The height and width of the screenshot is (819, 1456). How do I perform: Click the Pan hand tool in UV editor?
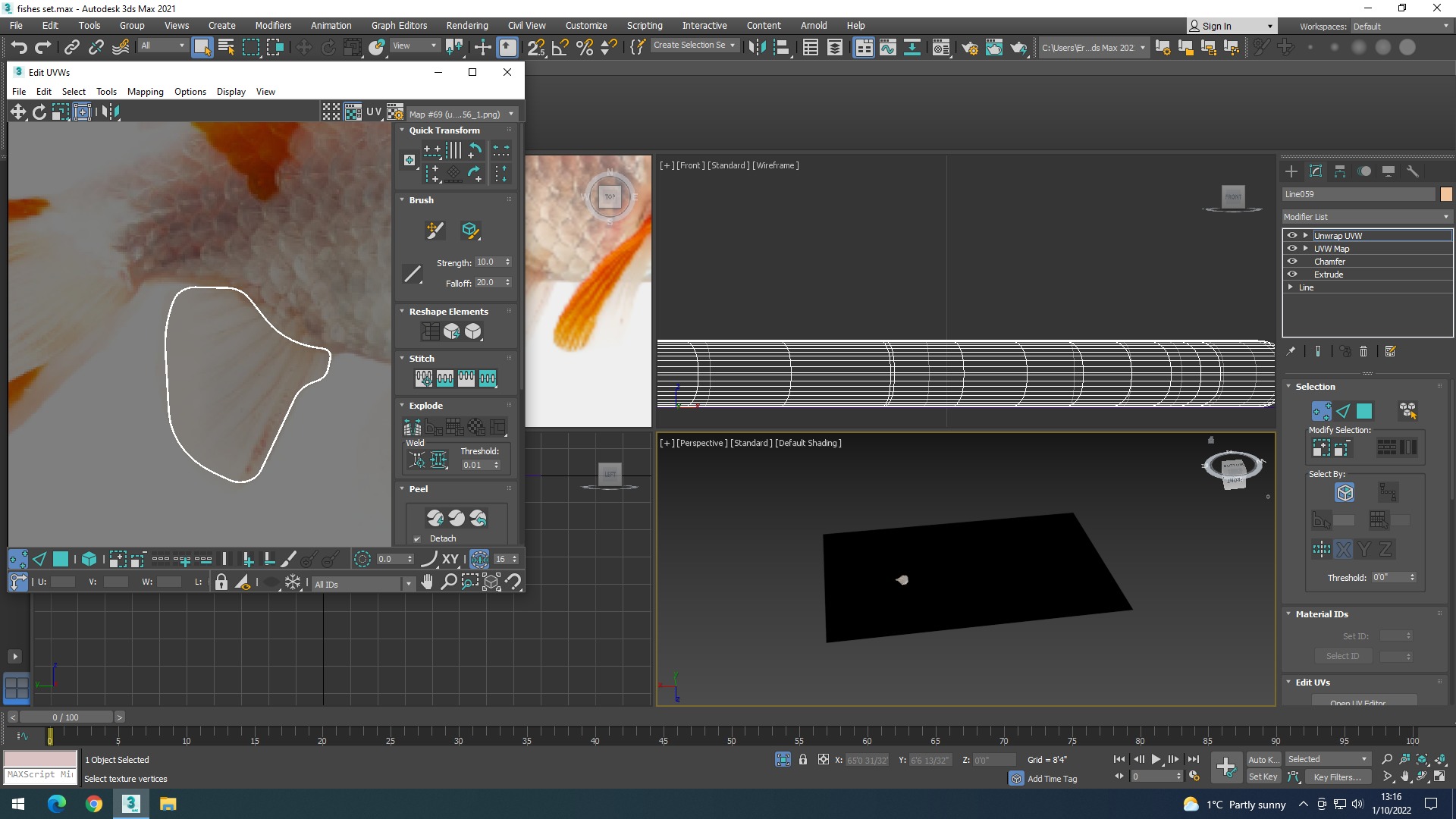click(x=428, y=582)
